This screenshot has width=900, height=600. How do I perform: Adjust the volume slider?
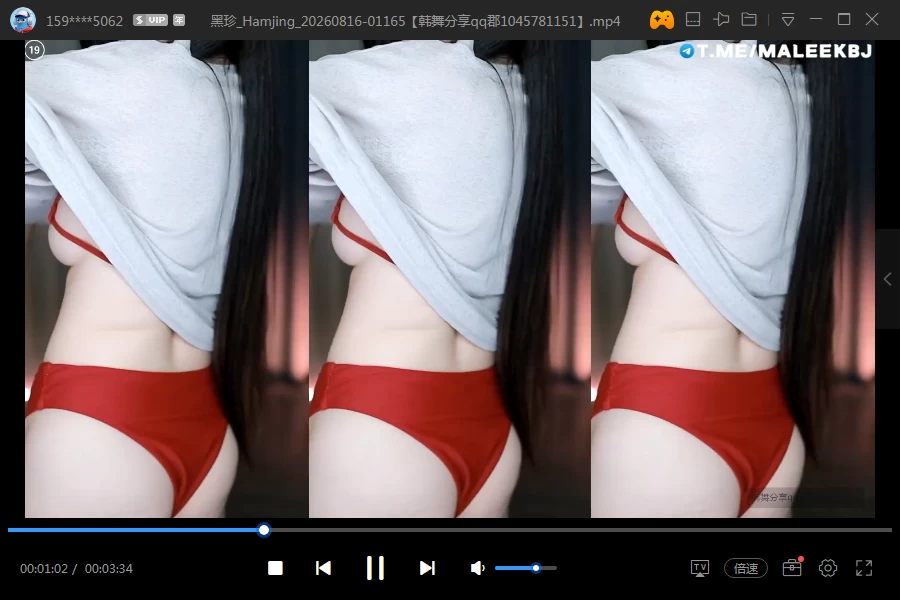pyautogui.click(x=526, y=568)
